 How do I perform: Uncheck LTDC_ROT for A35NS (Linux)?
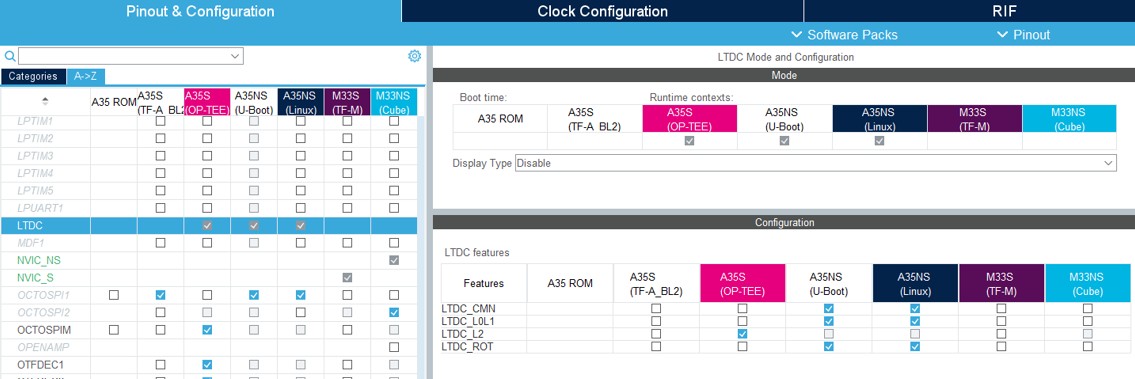(915, 346)
